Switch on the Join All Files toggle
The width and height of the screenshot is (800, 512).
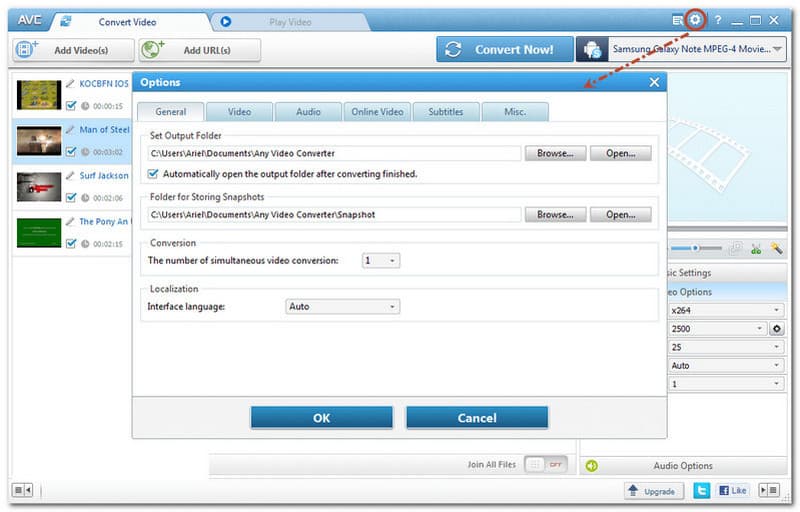(546, 465)
